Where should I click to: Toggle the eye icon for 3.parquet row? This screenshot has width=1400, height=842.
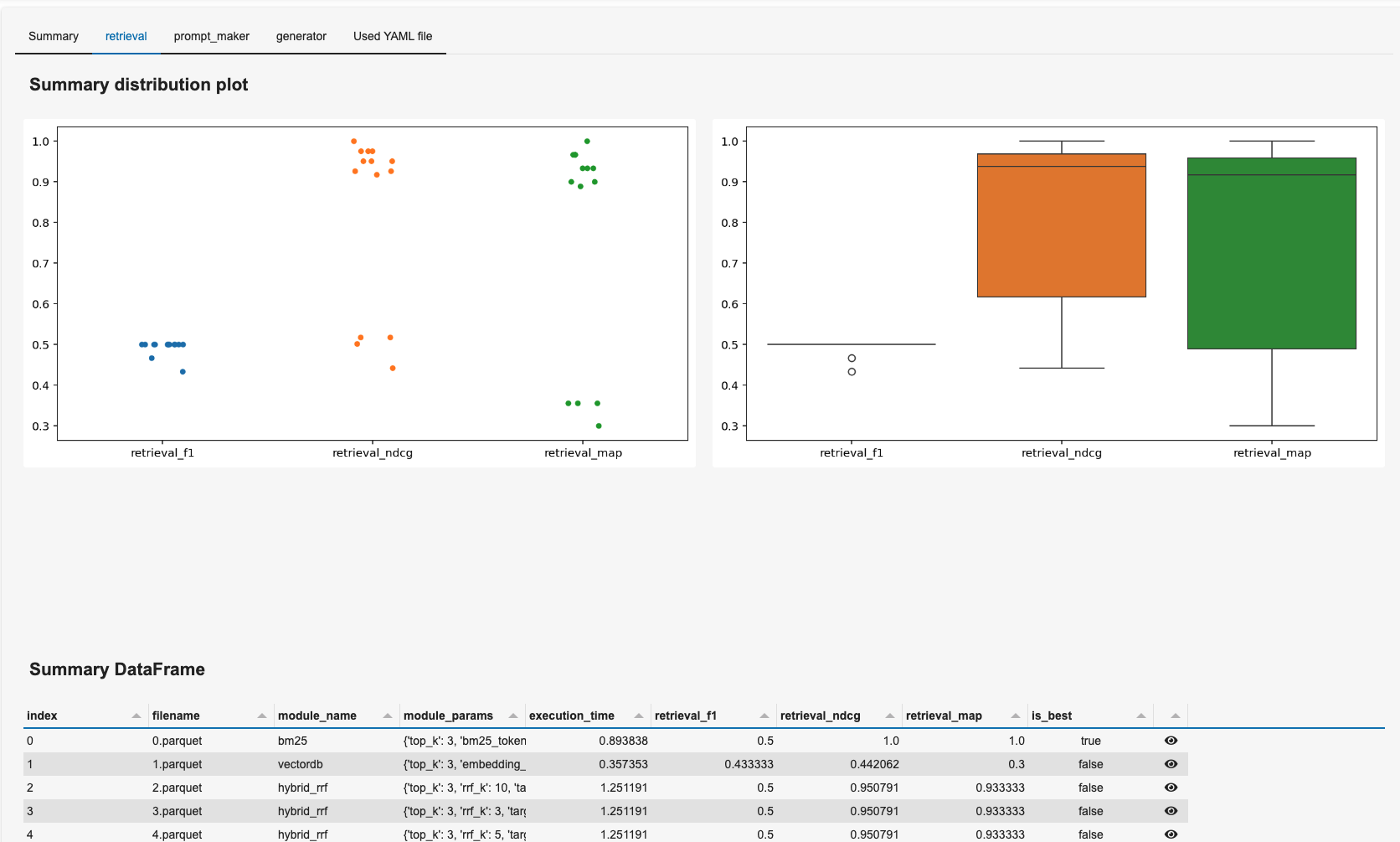pos(1170,811)
